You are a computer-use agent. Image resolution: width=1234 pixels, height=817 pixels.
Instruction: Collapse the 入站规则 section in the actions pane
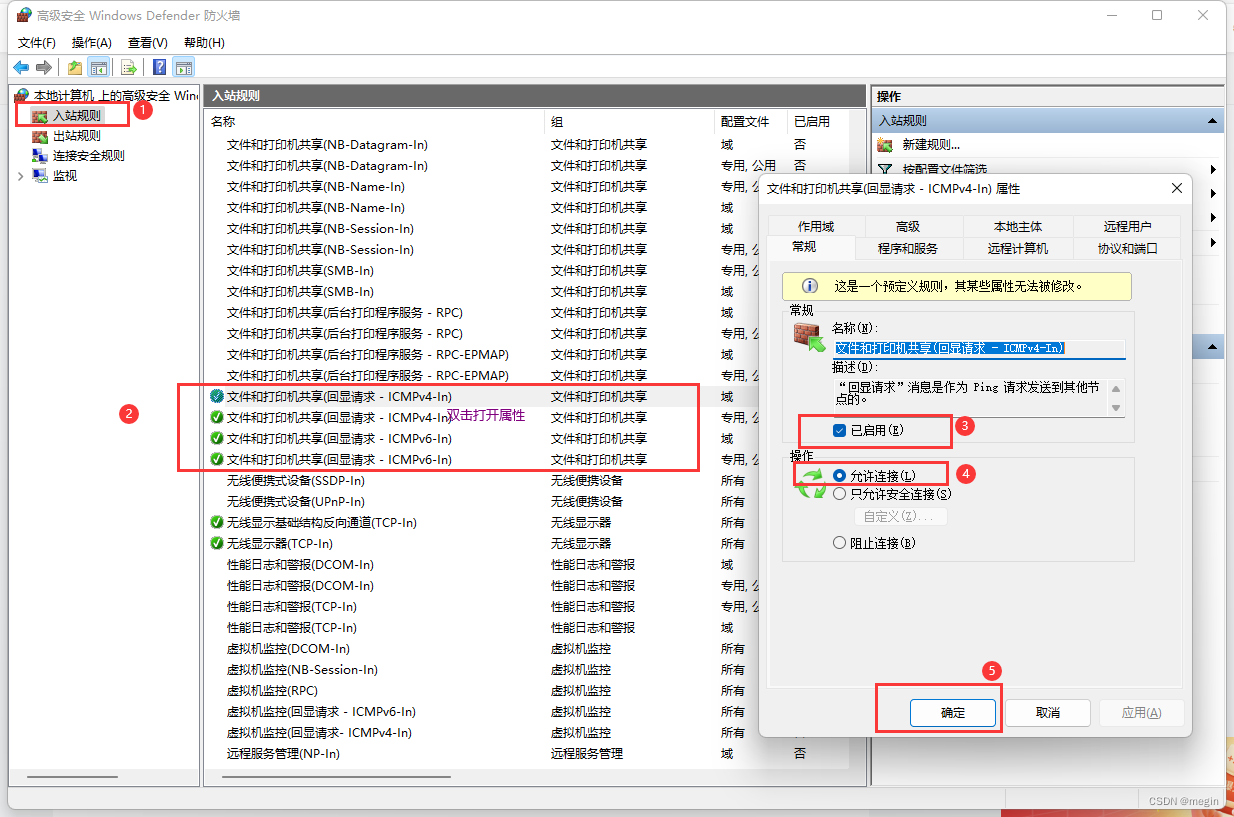coord(1213,121)
